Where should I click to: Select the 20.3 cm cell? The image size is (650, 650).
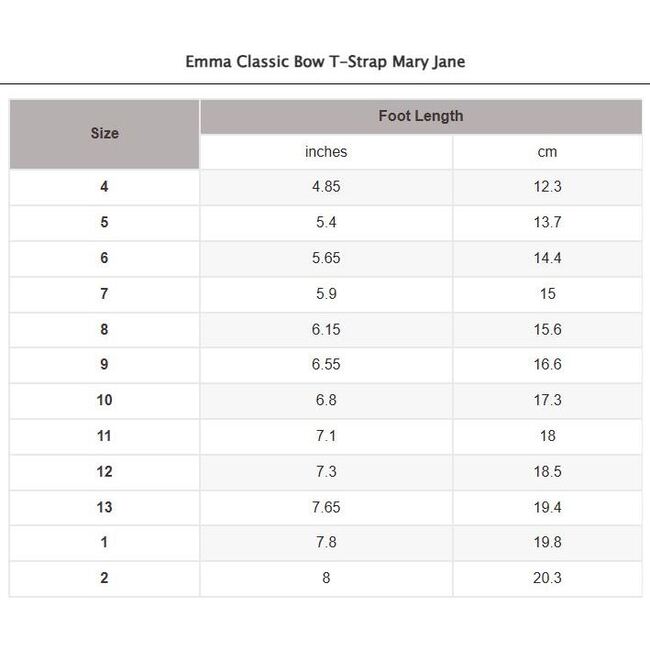(x=547, y=578)
